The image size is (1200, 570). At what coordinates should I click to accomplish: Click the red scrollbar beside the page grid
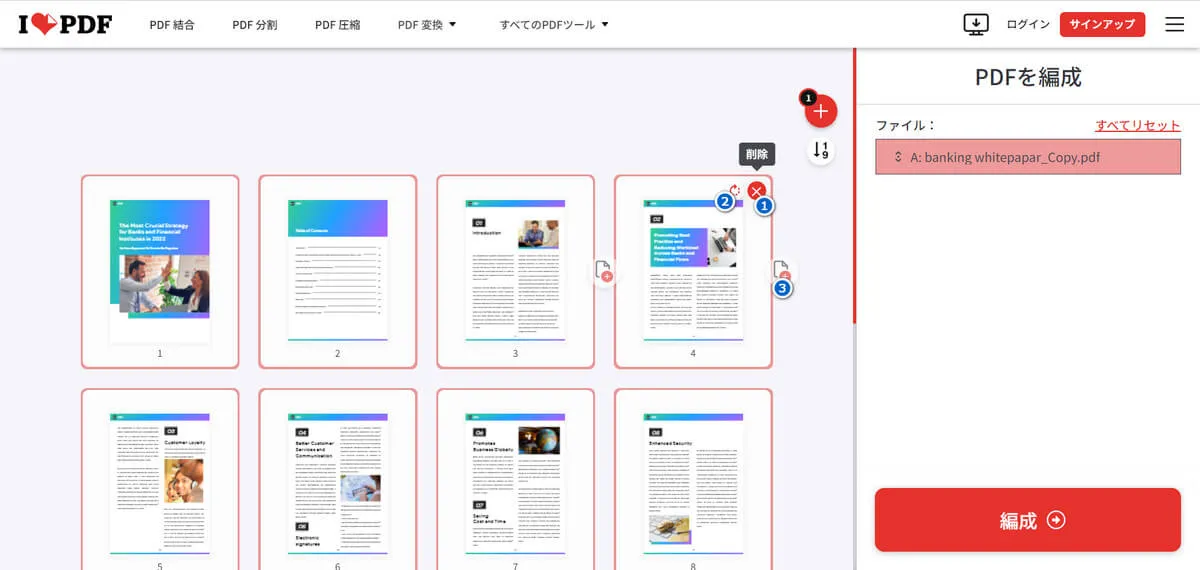tap(855, 186)
